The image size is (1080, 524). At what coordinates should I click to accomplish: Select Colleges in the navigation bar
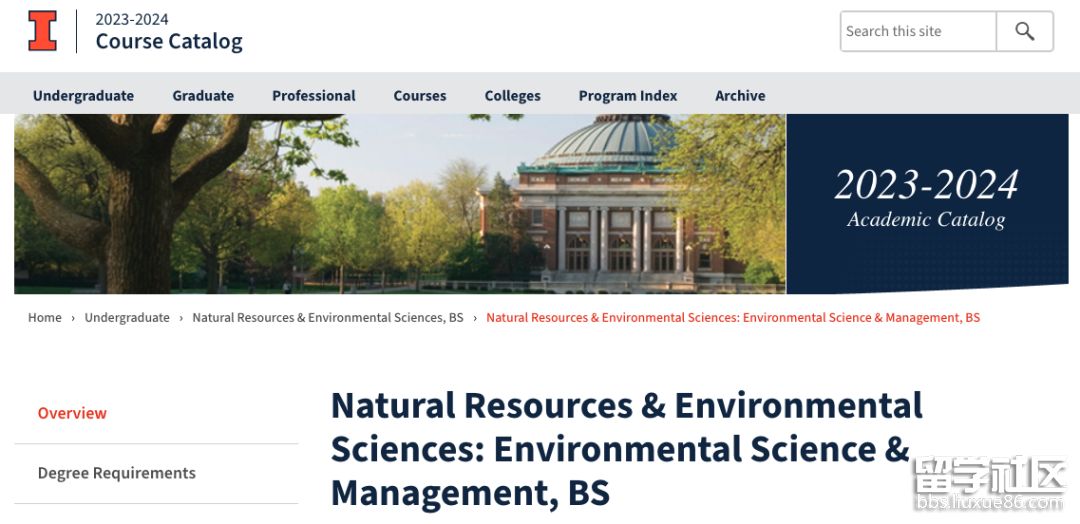click(512, 96)
